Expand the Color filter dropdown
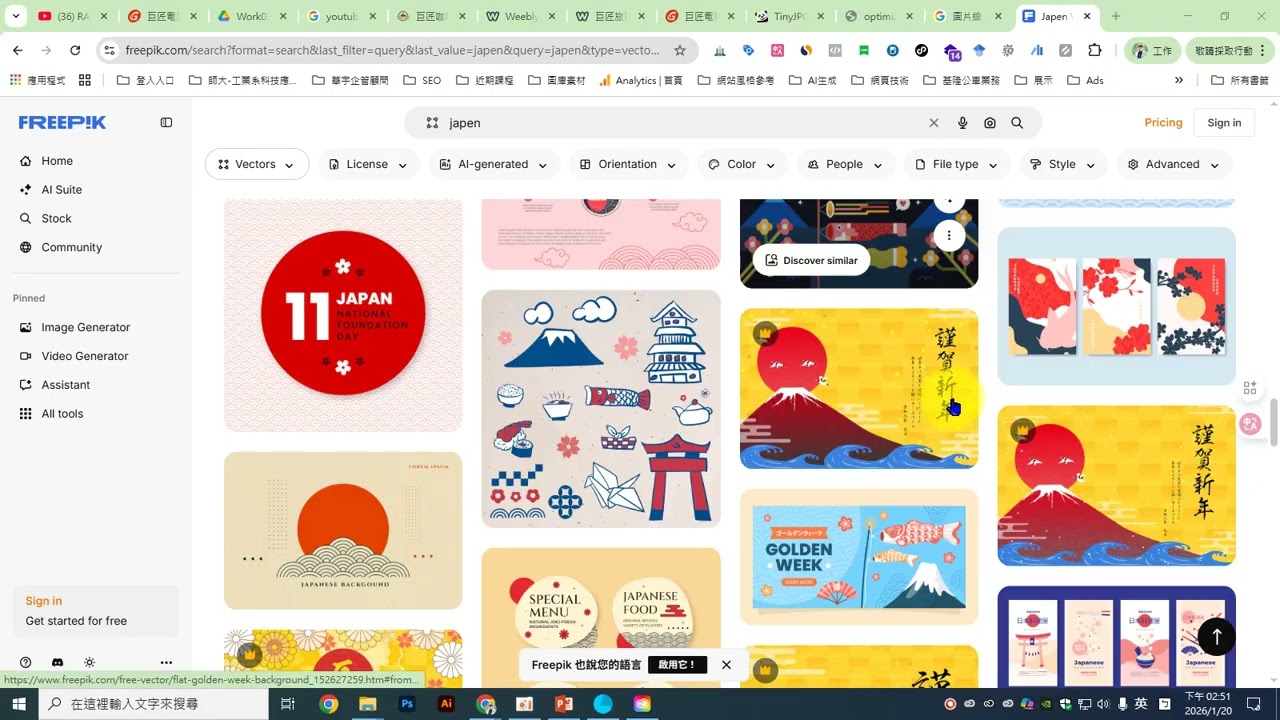This screenshot has height=720, width=1280. coord(743,164)
